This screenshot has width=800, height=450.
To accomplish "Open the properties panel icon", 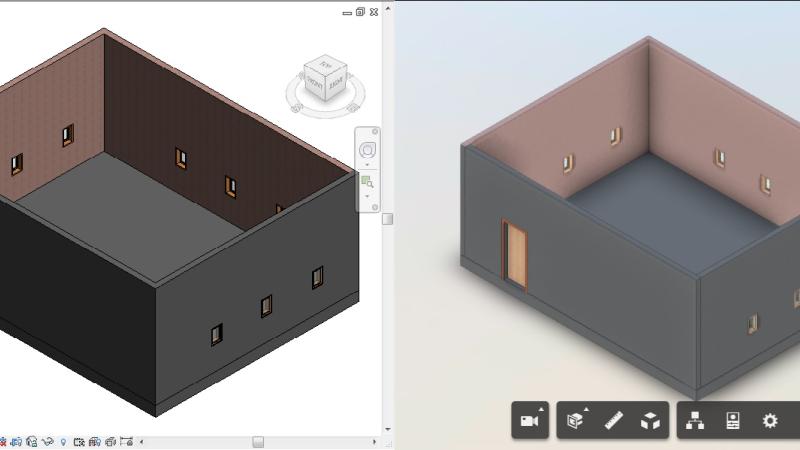I will [732, 421].
